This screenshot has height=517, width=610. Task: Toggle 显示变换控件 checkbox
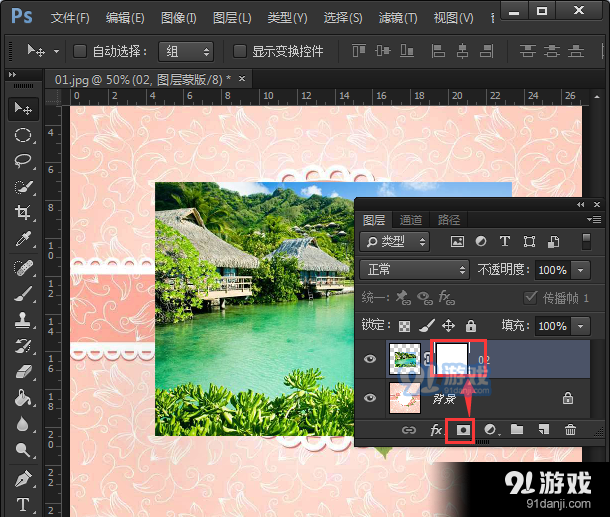[240, 51]
